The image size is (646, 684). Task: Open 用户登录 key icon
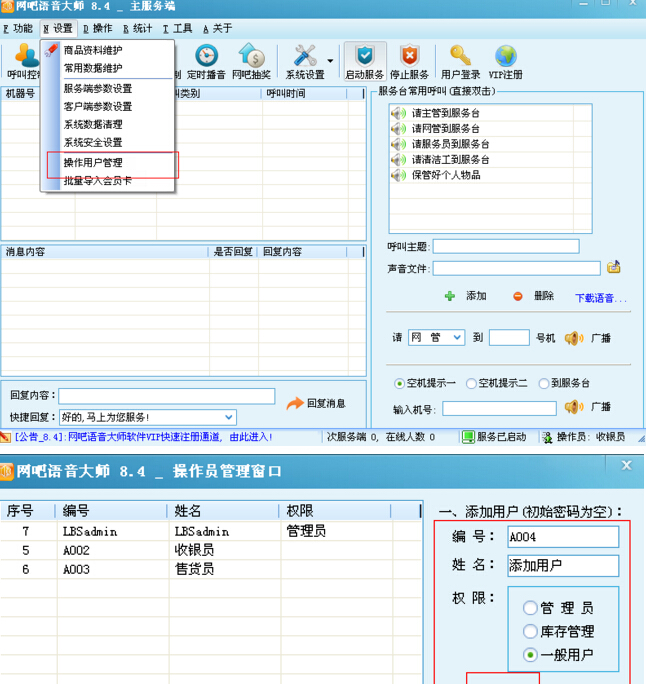coord(460,55)
